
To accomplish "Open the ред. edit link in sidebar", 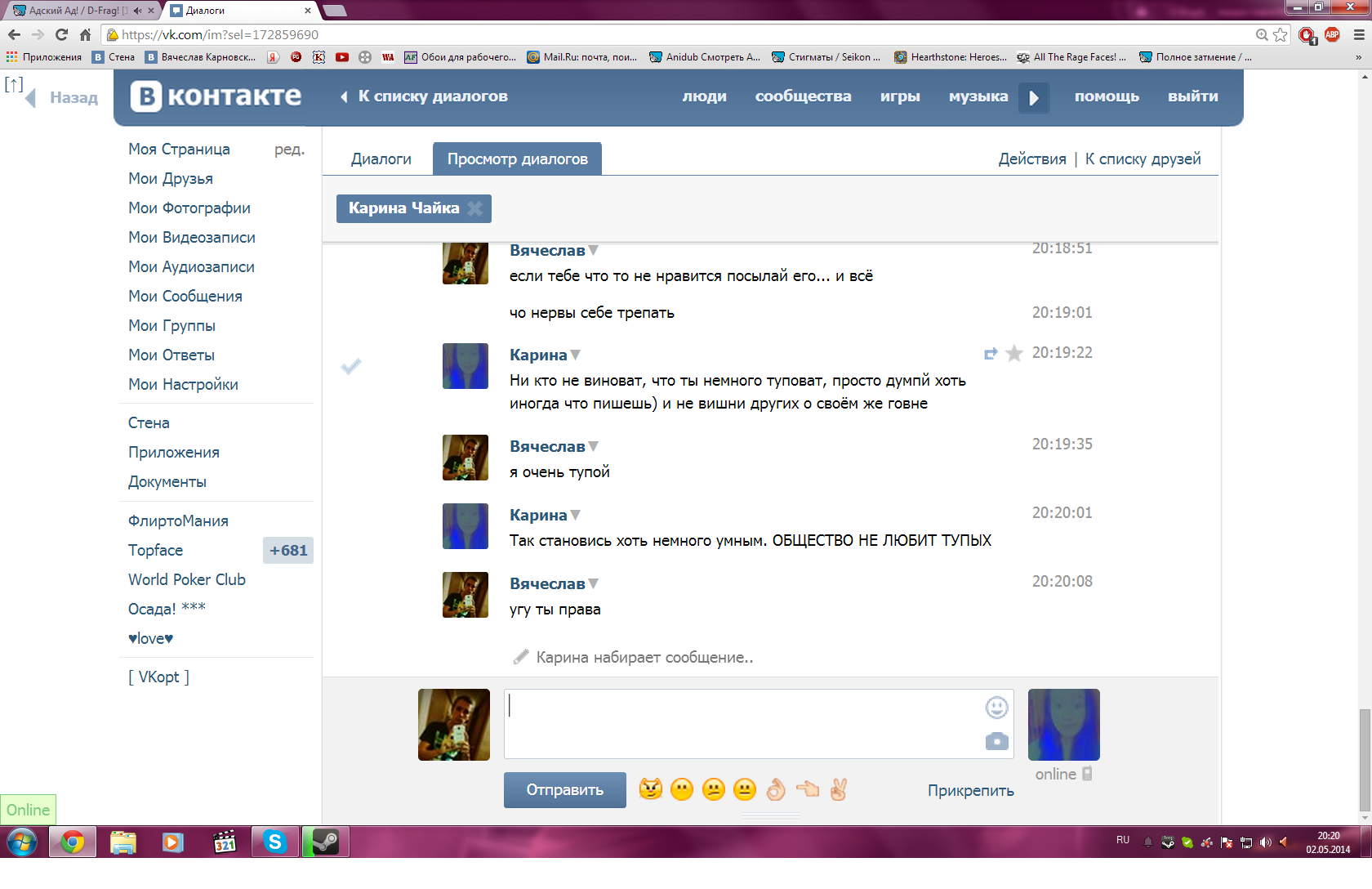I will click(289, 150).
